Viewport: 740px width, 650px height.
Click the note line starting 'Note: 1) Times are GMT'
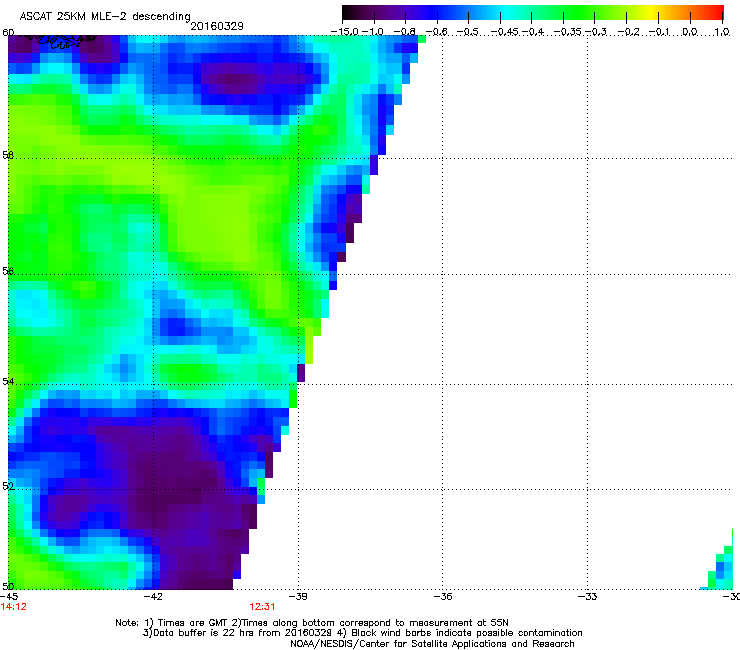point(312,623)
